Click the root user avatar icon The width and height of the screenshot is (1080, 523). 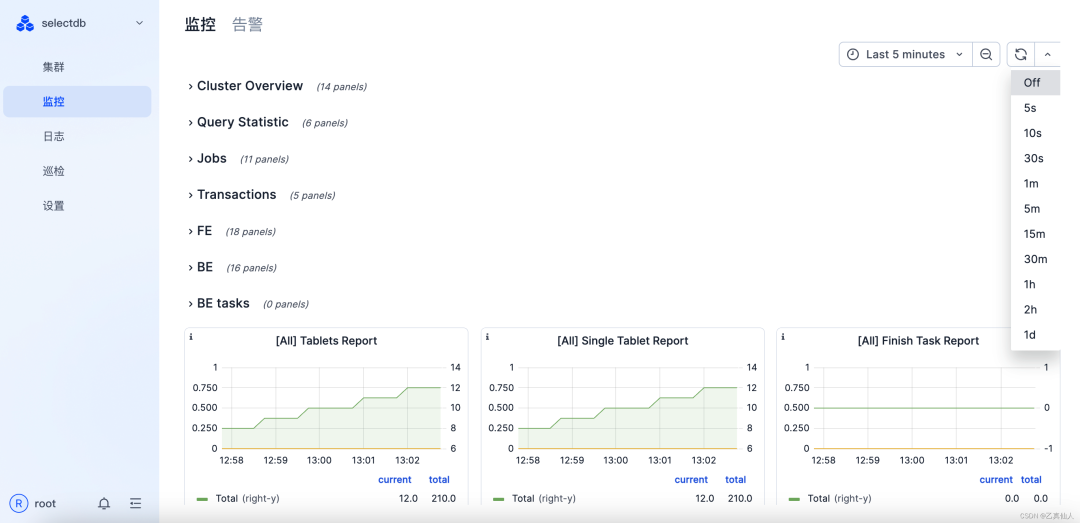coord(21,504)
